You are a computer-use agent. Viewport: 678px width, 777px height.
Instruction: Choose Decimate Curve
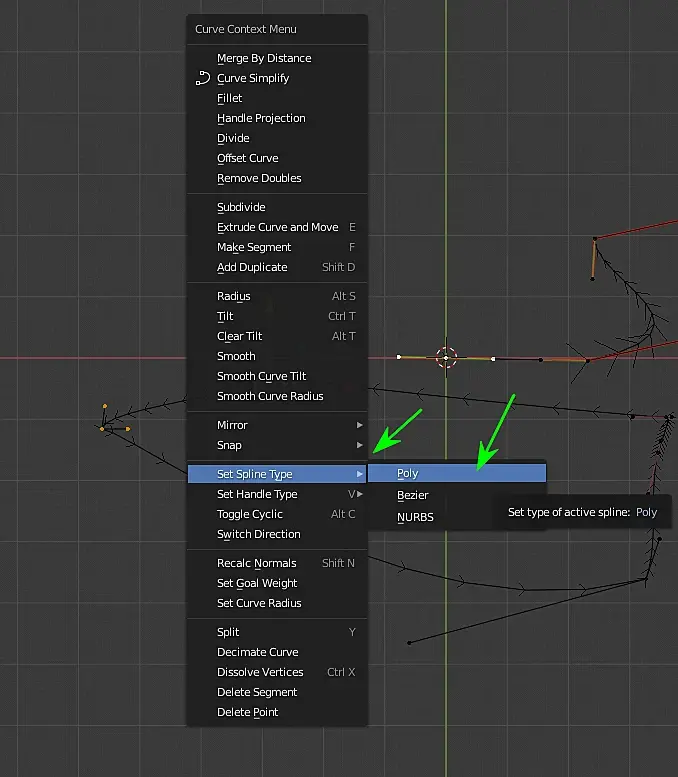(x=257, y=652)
